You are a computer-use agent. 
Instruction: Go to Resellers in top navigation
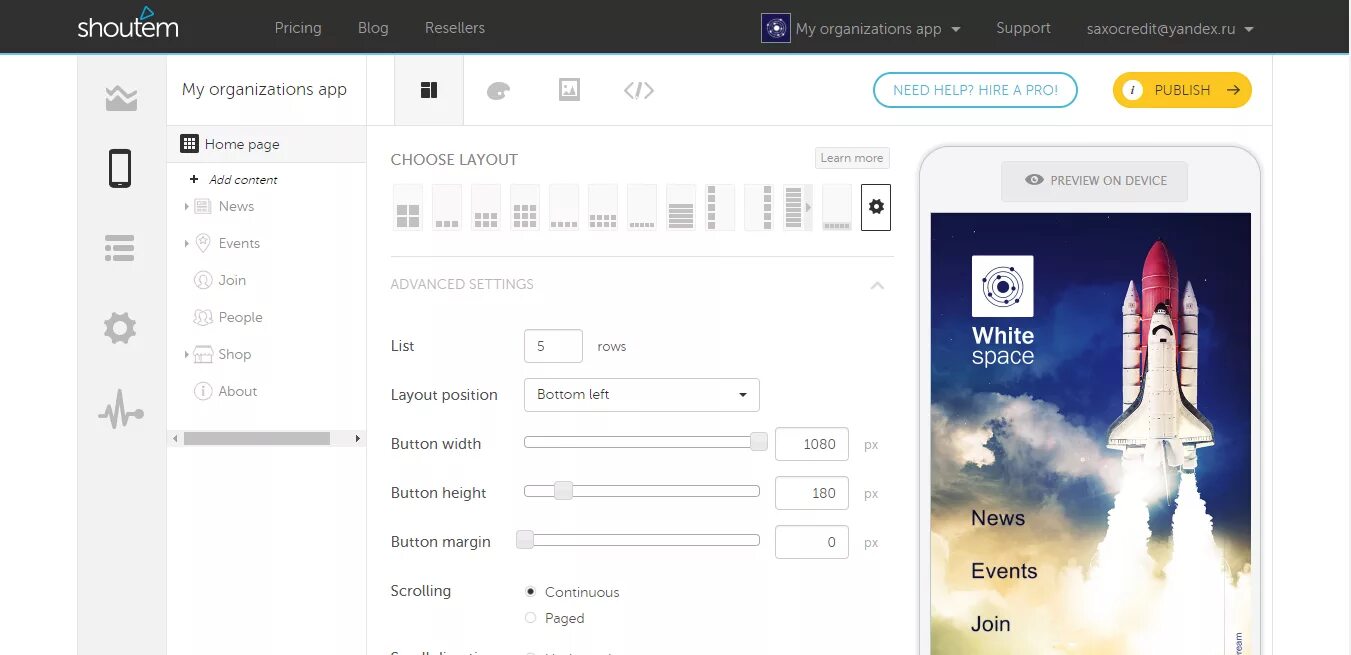(455, 28)
